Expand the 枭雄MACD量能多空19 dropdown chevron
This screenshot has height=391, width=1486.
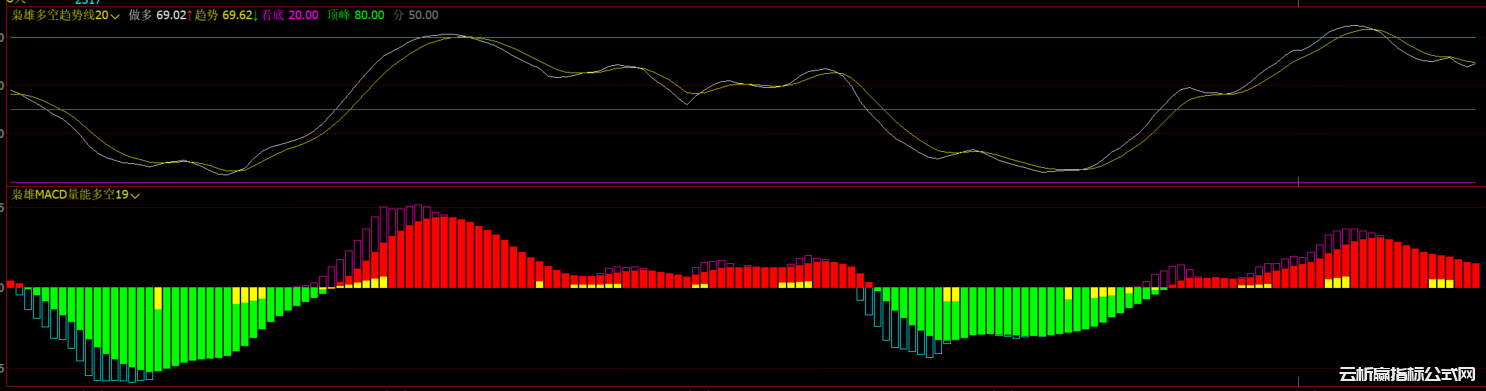pyautogui.click(x=135, y=196)
